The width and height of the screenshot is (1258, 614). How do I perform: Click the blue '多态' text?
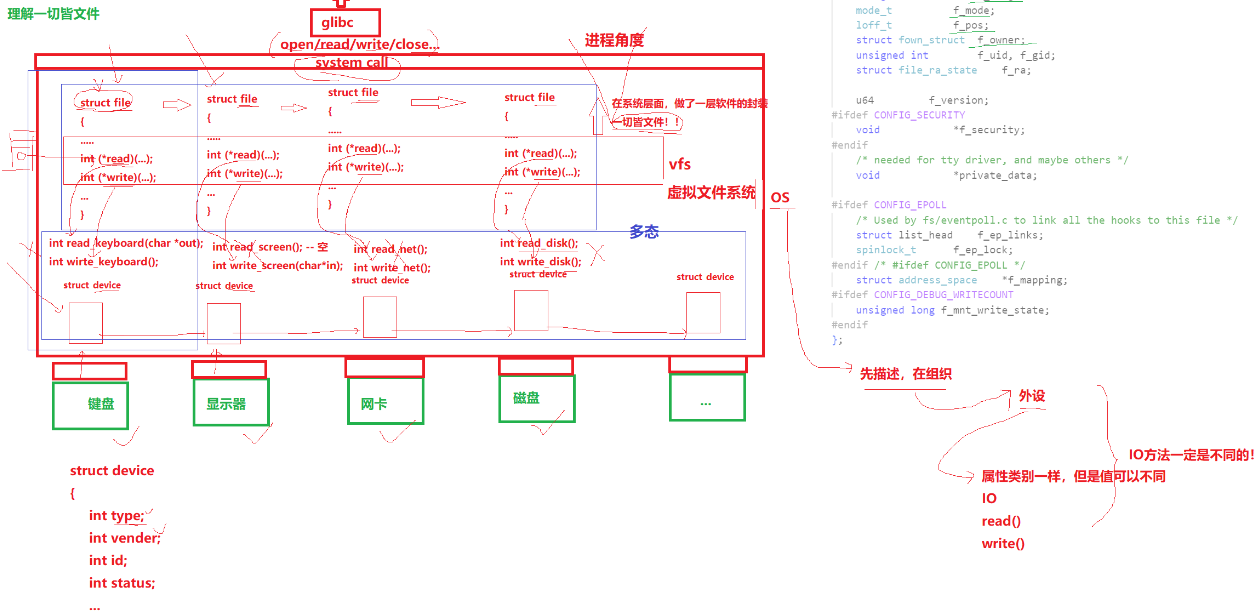click(644, 231)
